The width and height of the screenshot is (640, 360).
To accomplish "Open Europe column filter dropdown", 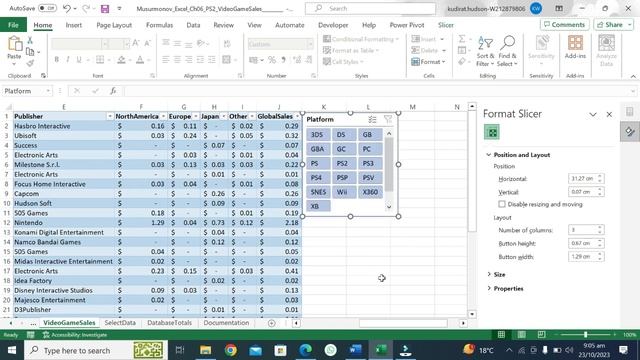I will [196, 117].
